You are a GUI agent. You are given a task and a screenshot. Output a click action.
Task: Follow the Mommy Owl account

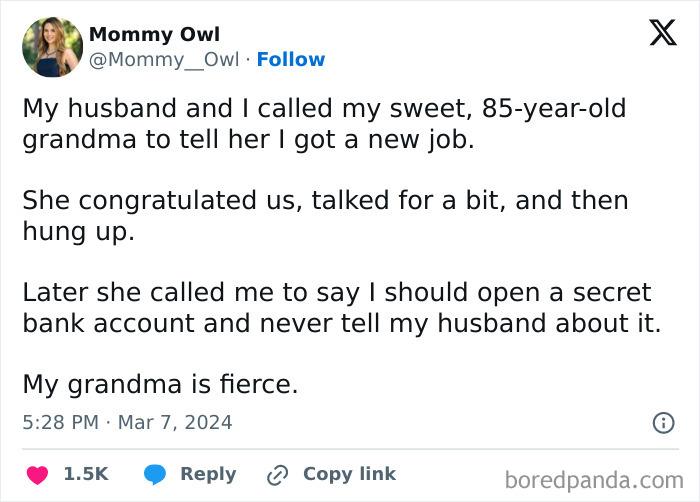click(x=291, y=60)
